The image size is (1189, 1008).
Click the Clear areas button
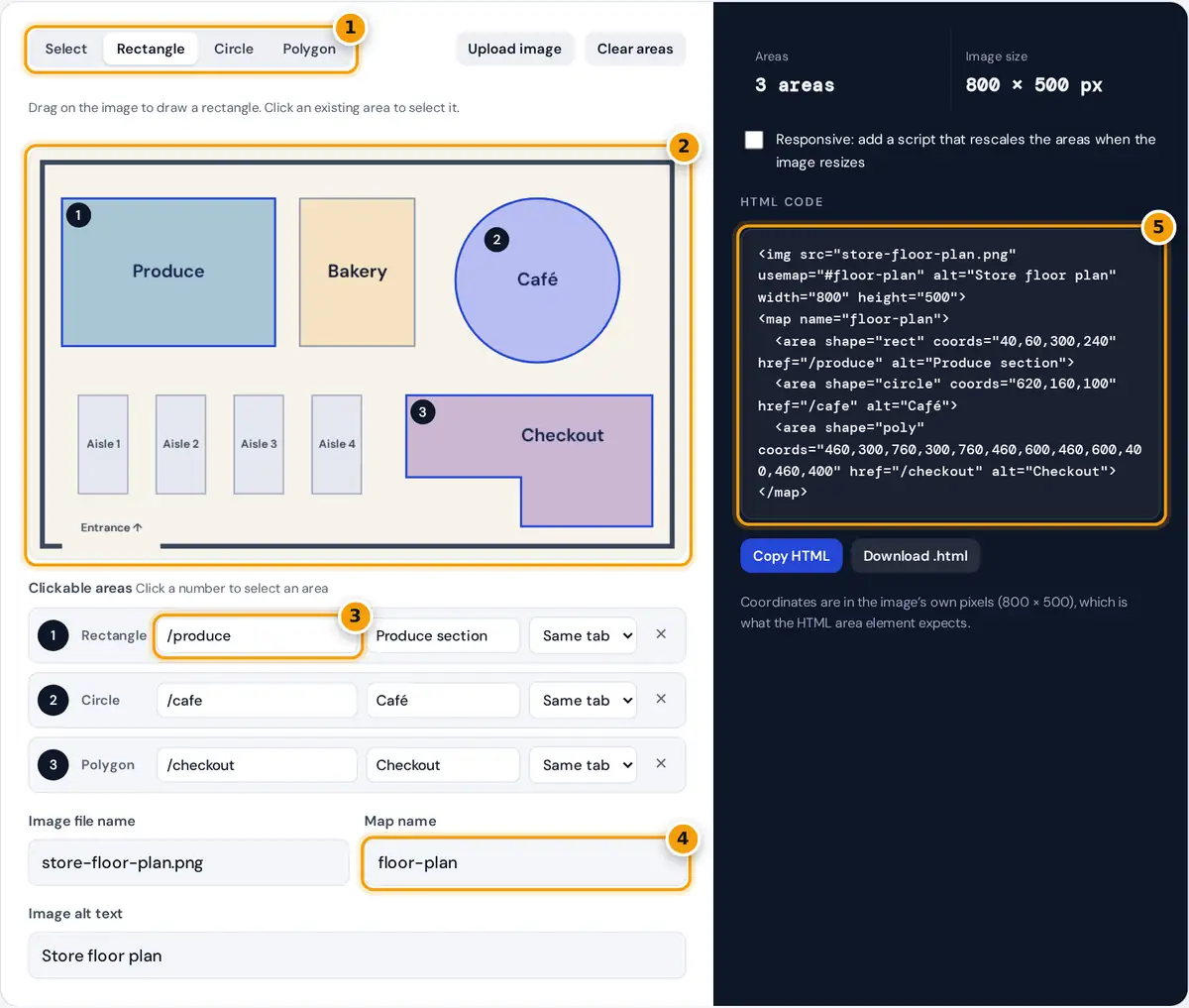point(635,49)
